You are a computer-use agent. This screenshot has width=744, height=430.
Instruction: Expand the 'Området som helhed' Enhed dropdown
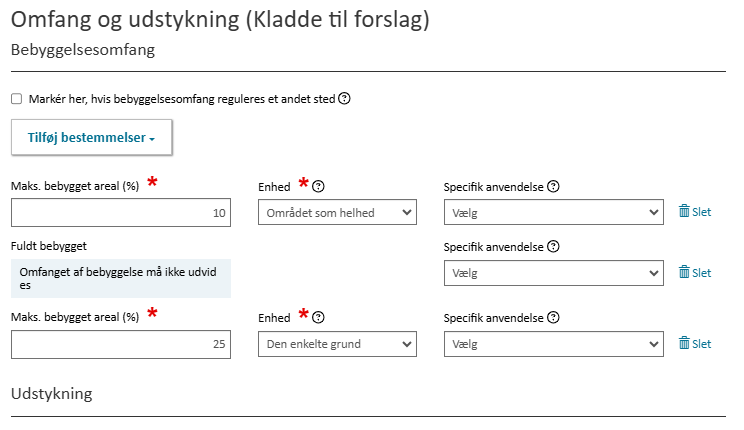[337, 212]
